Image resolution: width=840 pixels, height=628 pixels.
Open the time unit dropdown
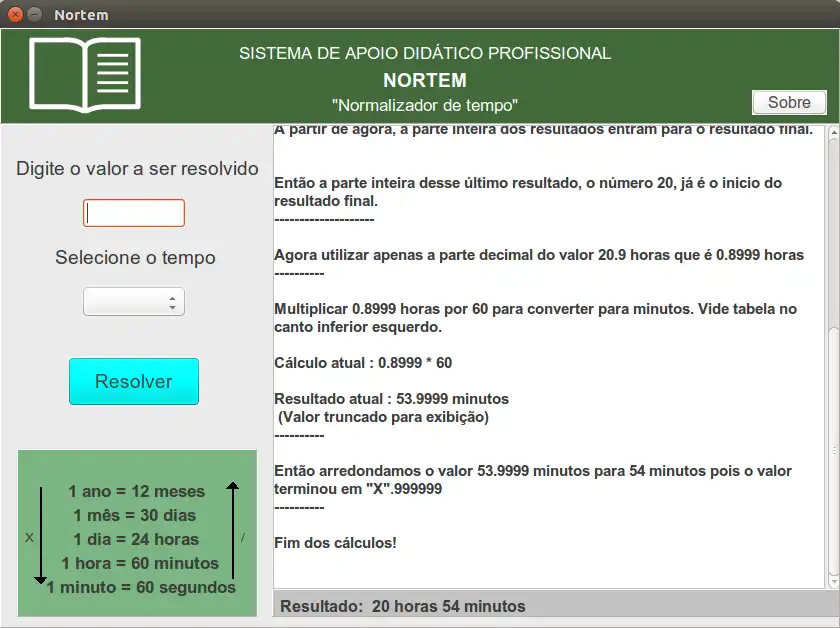point(134,302)
